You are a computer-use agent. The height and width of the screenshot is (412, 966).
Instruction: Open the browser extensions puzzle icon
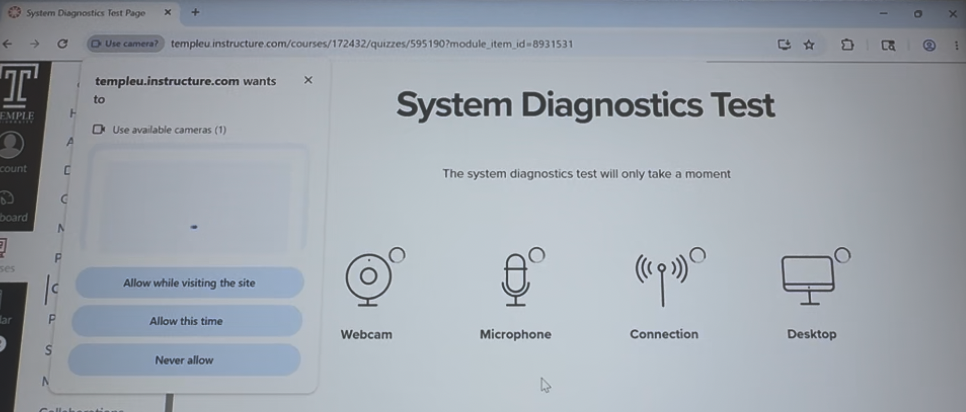tap(847, 44)
